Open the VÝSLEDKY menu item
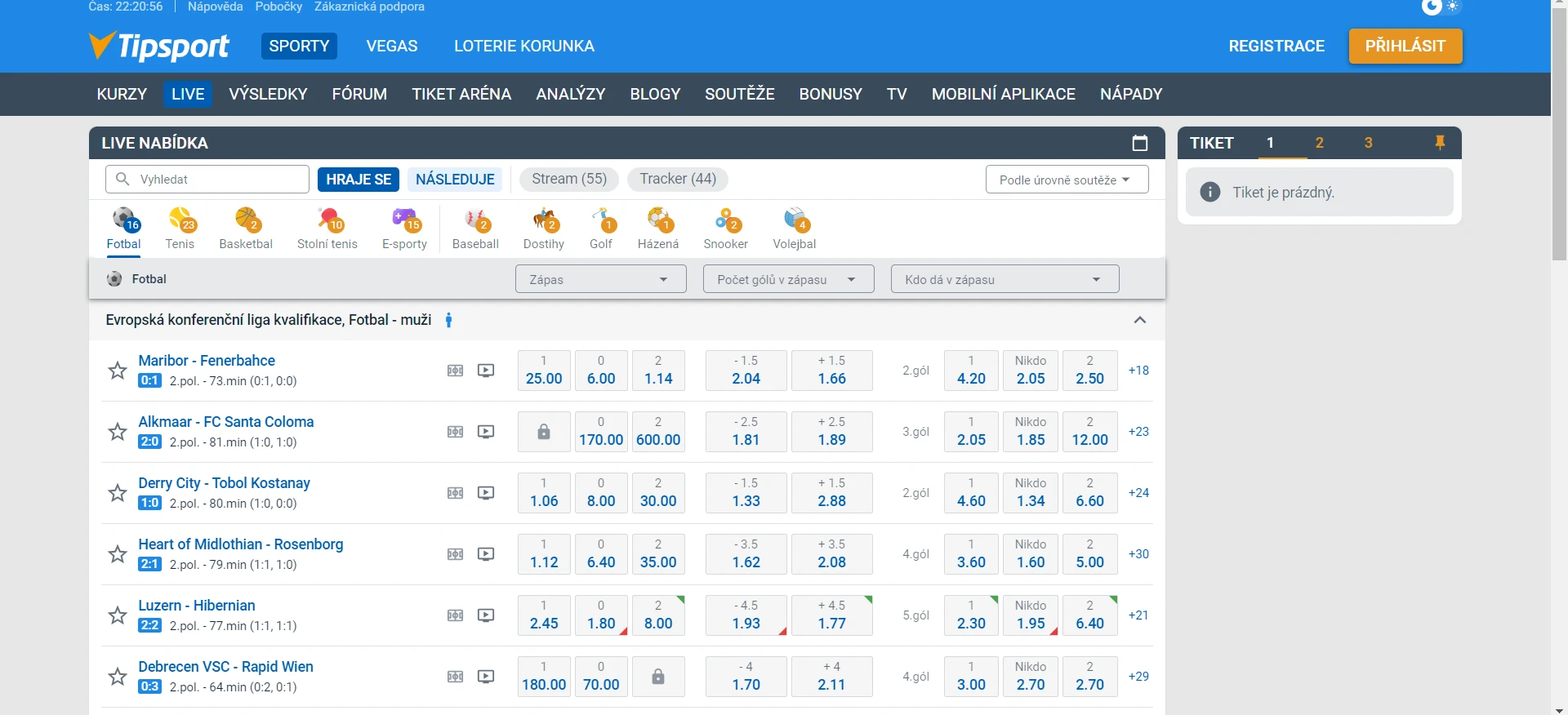The height and width of the screenshot is (715, 1568). 268,94
